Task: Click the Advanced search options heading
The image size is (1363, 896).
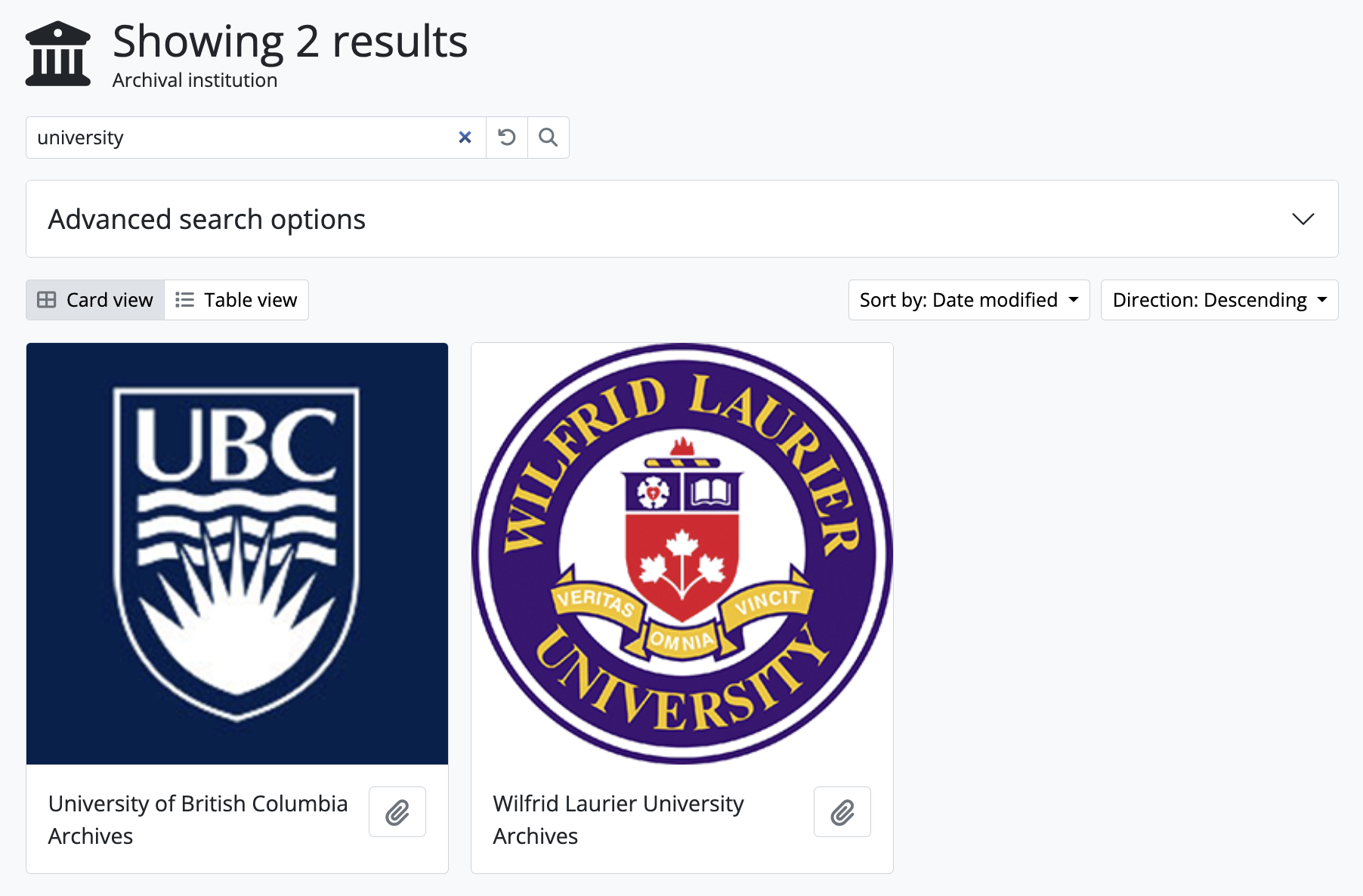Action: point(207,219)
